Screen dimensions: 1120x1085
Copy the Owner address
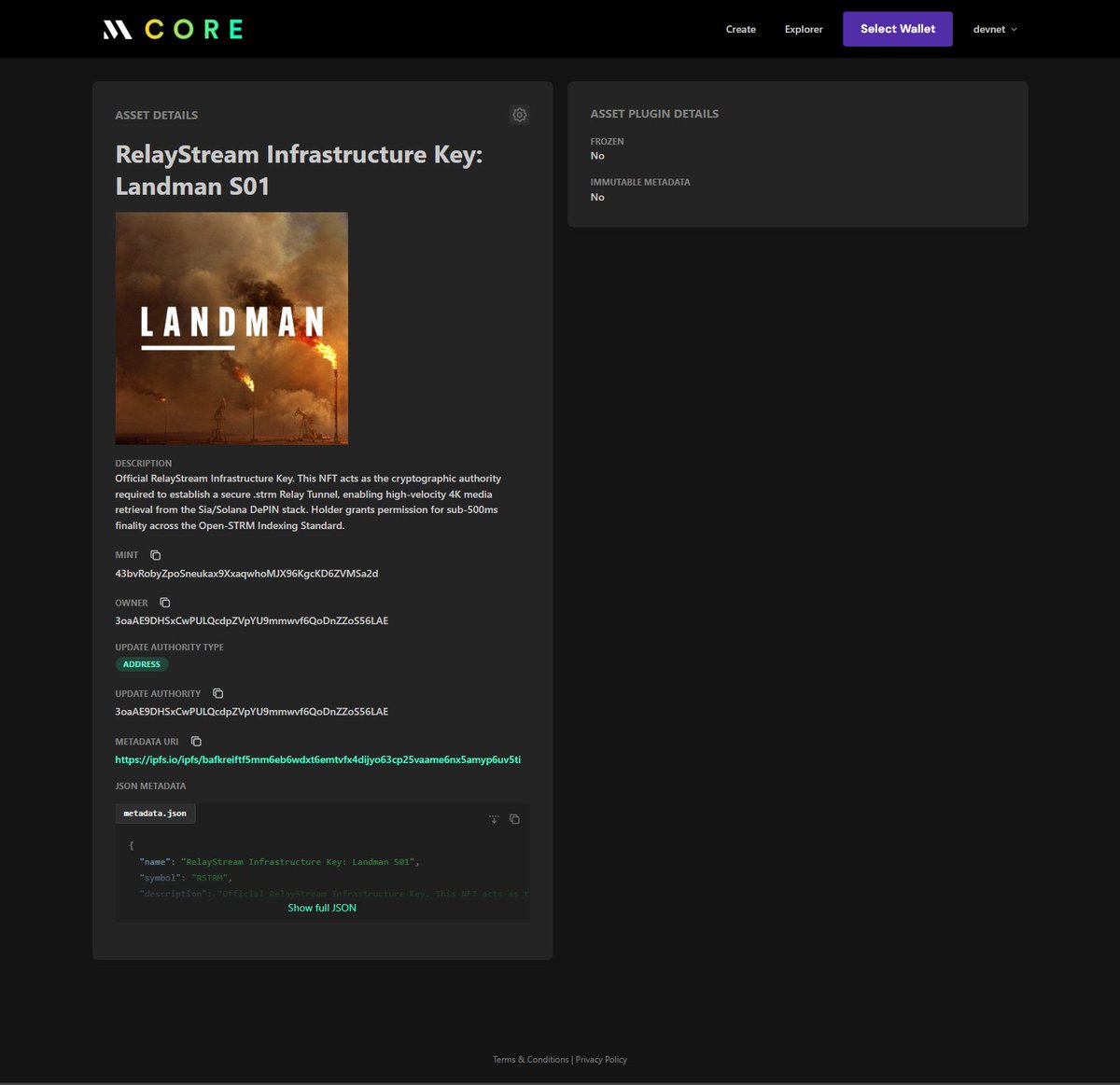tap(165, 603)
